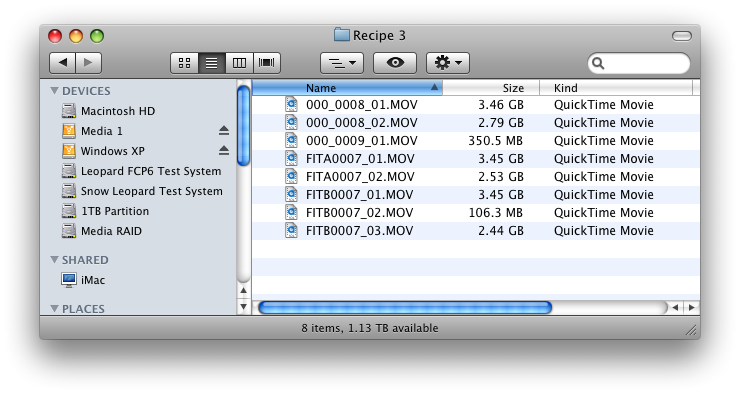Click horizontal scrollbar left arrow

675,308
